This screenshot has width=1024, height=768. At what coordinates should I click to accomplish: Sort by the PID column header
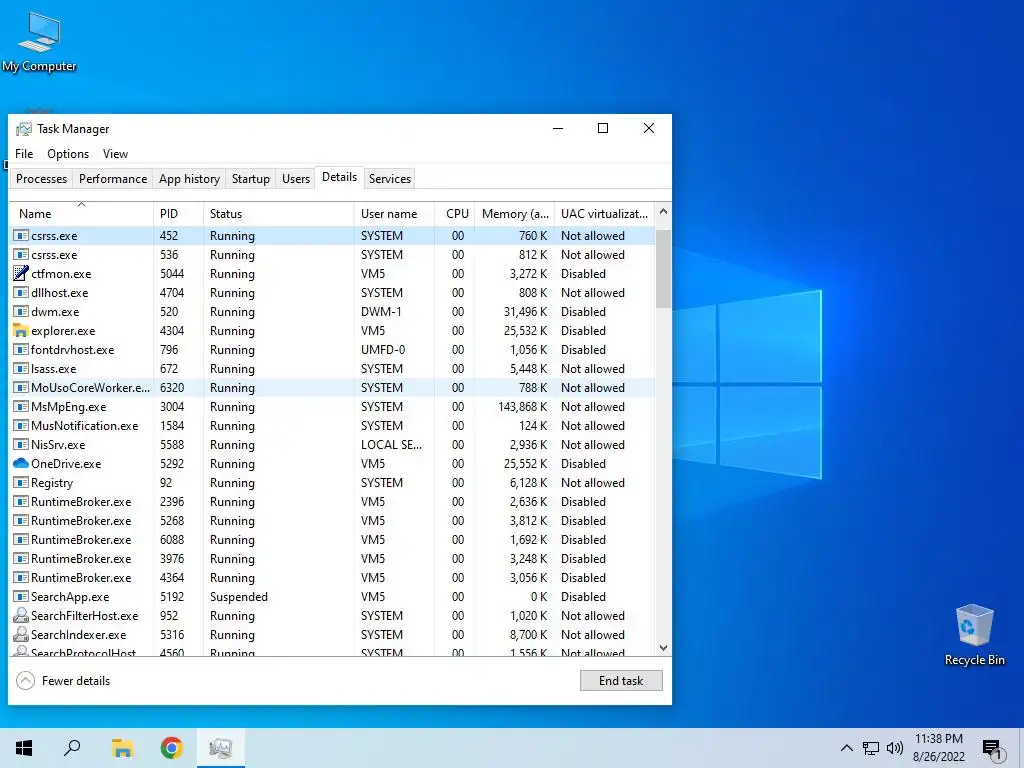(x=178, y=214)
